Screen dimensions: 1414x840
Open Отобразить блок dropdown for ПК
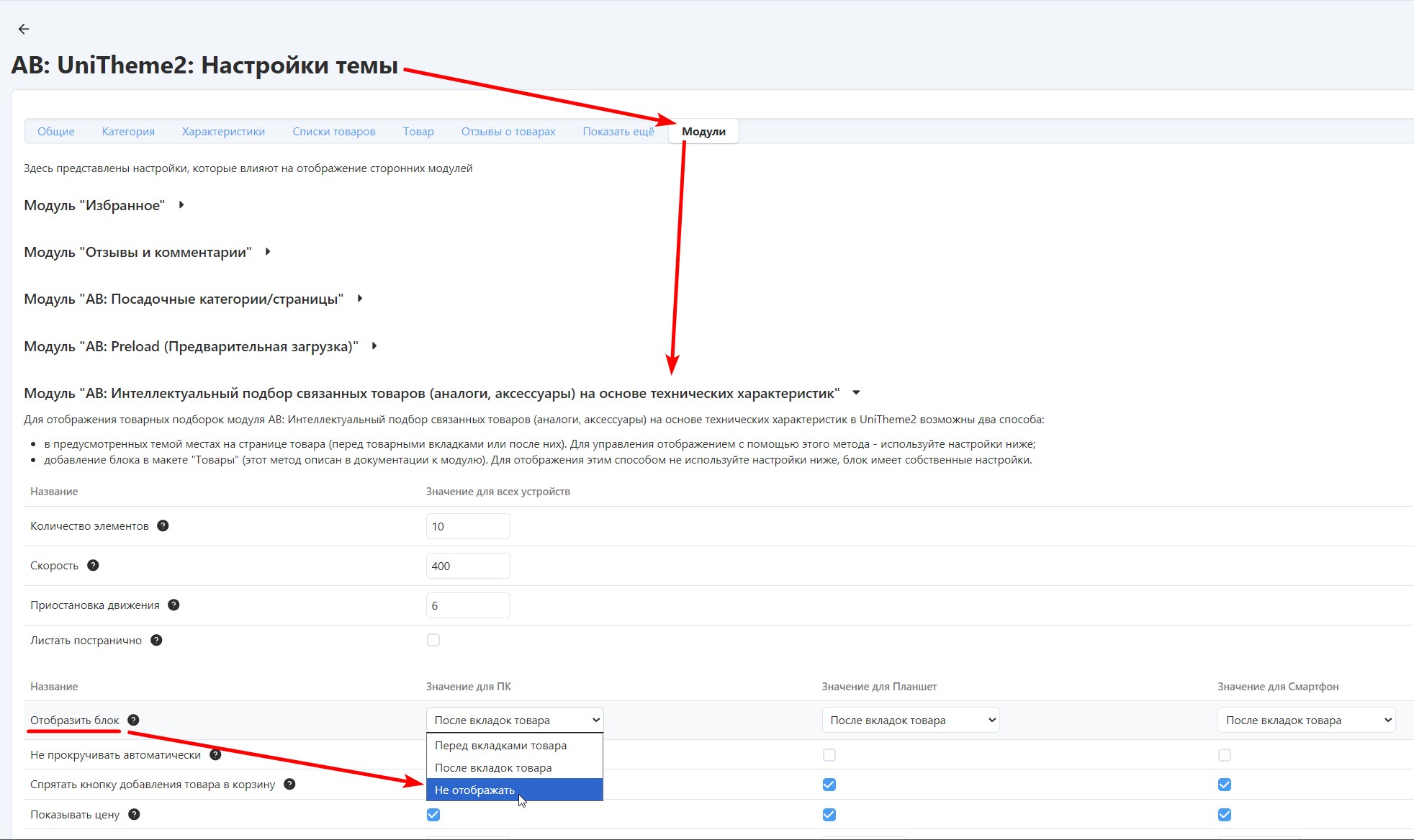[x=515, y=720]
